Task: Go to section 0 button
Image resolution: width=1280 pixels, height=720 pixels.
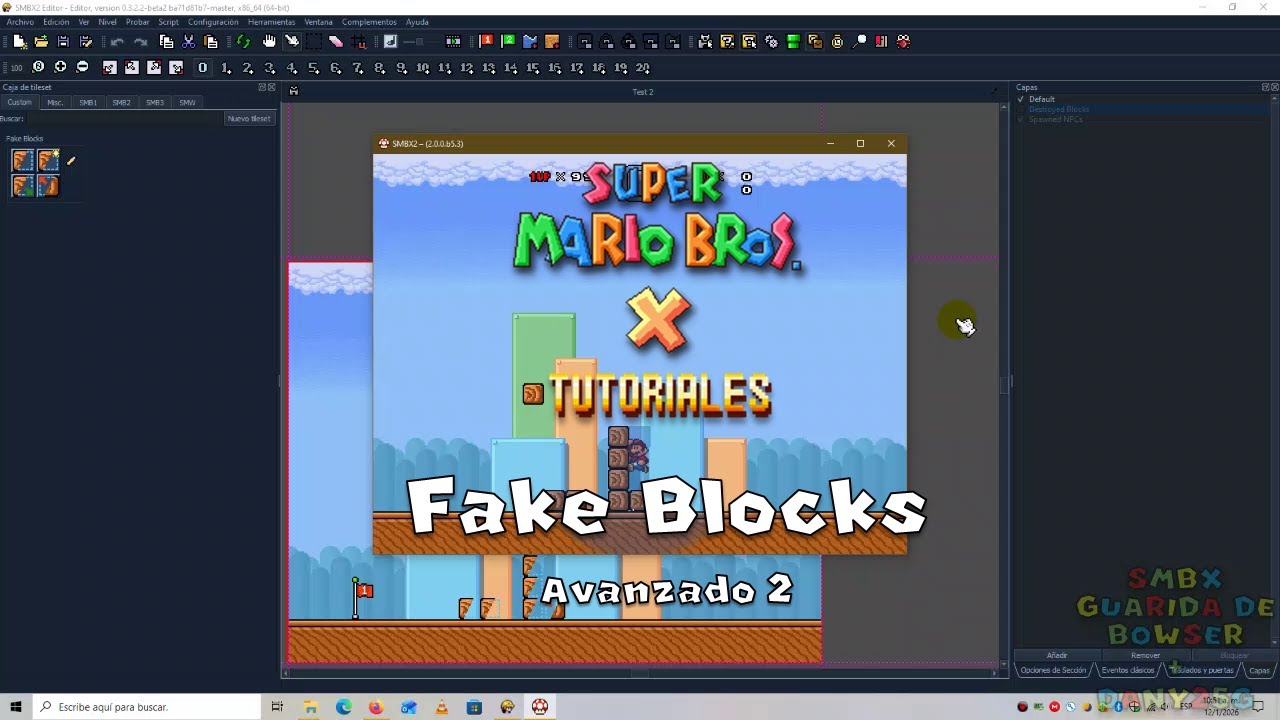Action: point(203,68)
